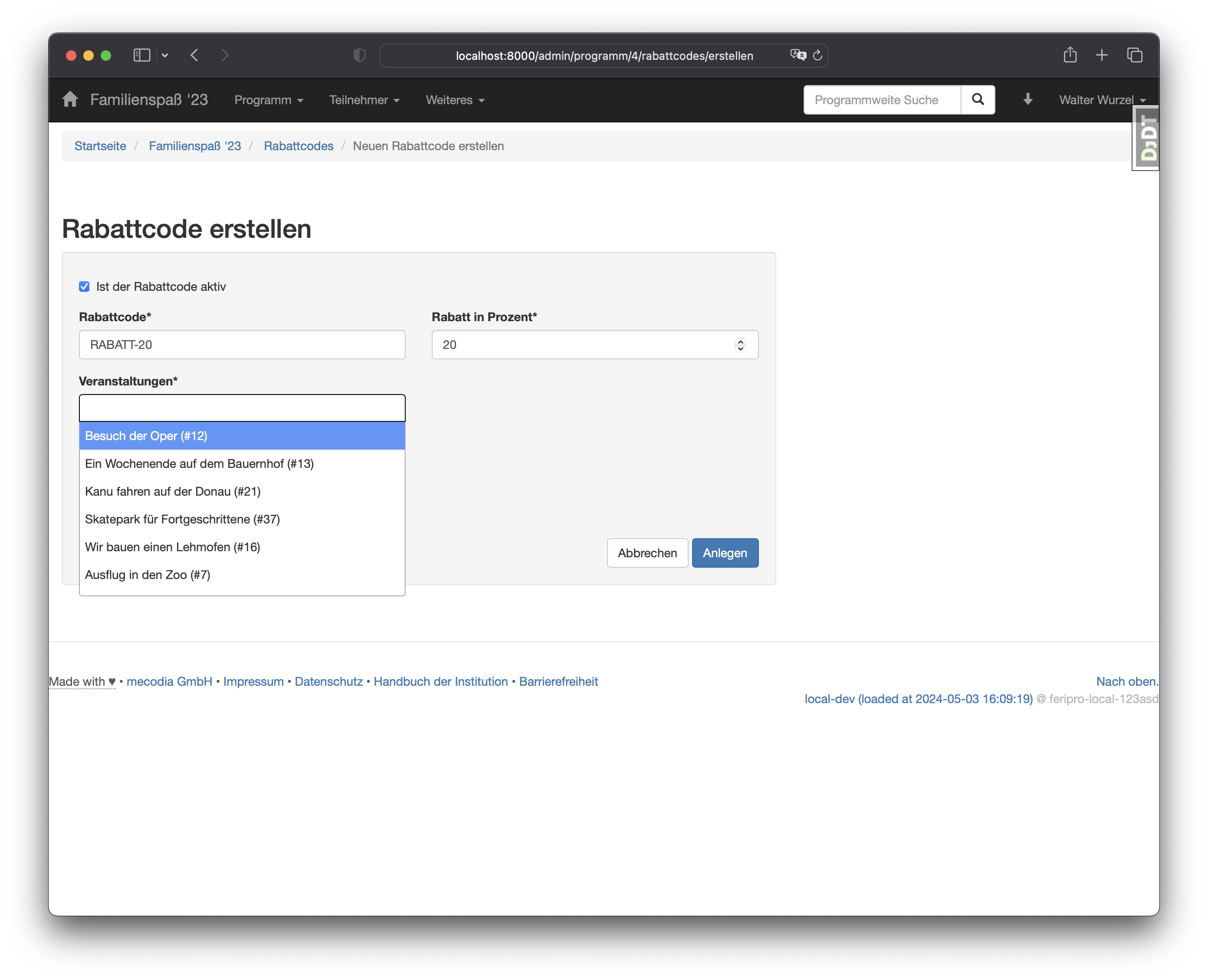Image resolution: width=1208 pixels, height=980 pixels.
Task: Click the Safari share icon
Action: click(x=1070, y=55)
